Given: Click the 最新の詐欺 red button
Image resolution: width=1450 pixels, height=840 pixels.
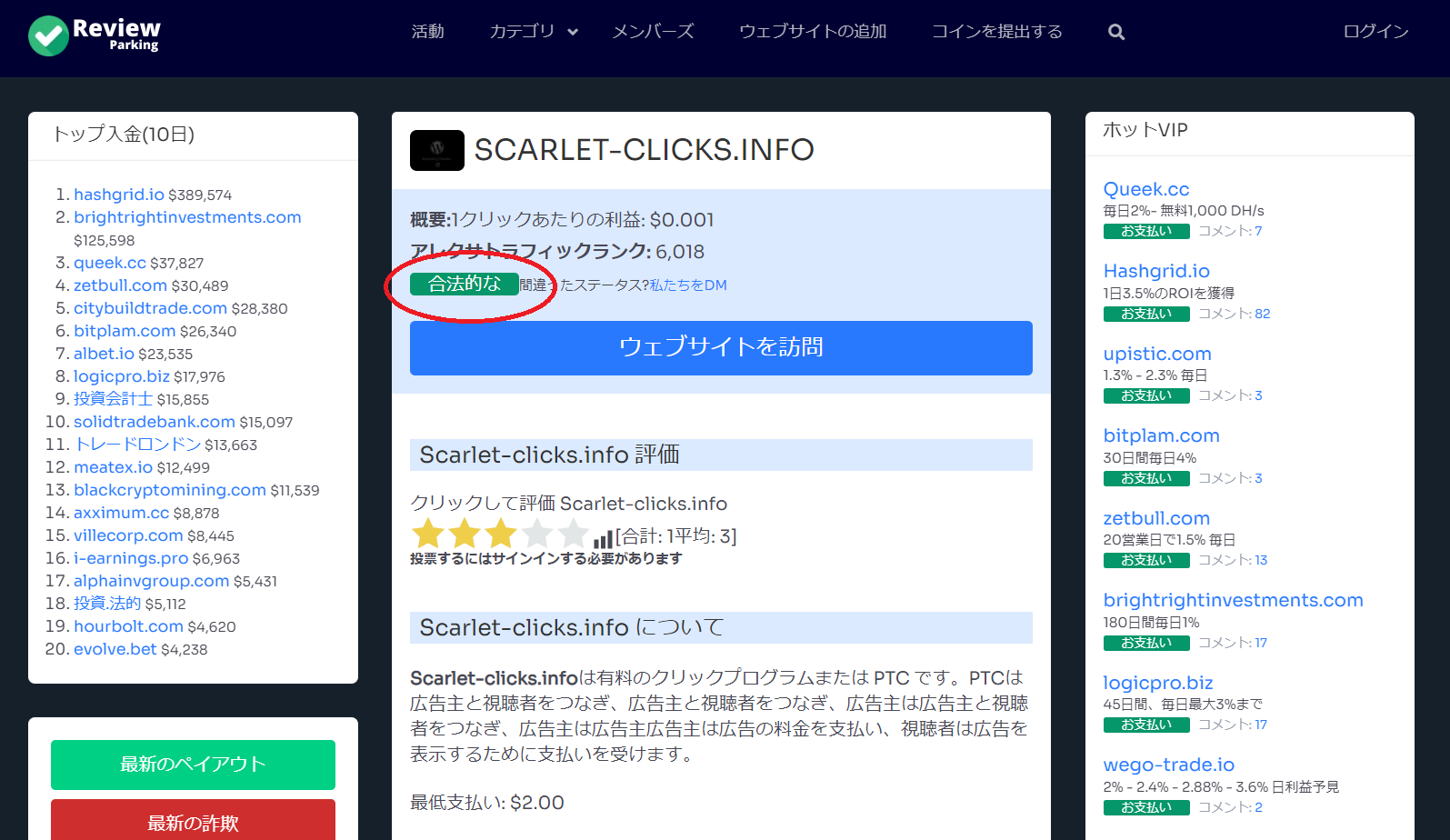Looking at the screenshot, I should 193,821.
